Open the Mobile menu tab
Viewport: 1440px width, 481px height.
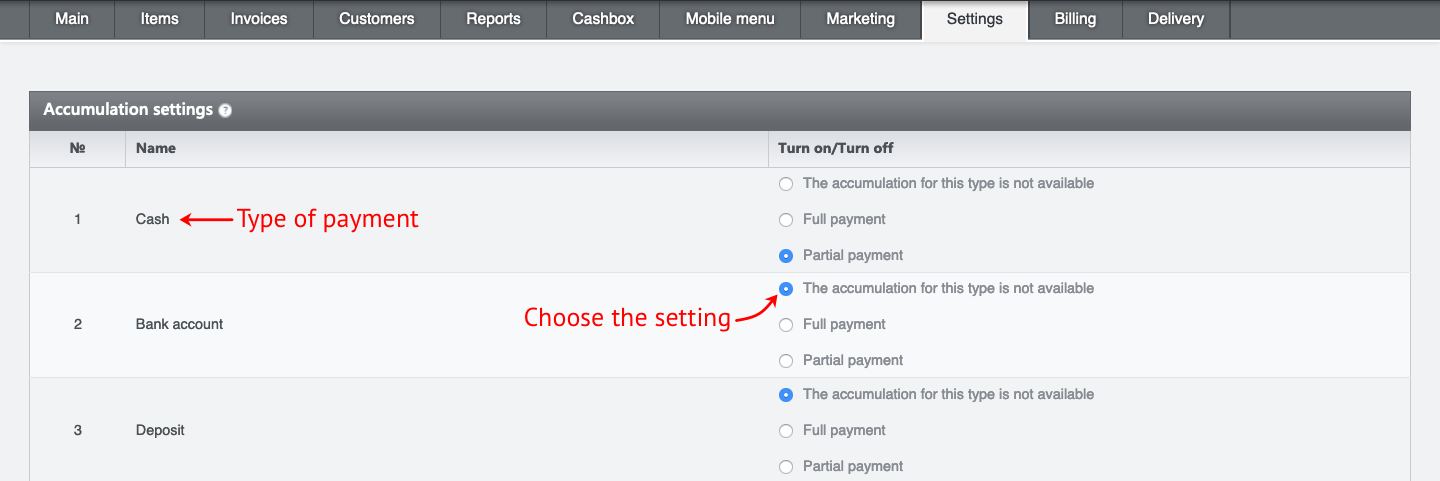click(730, 19)
